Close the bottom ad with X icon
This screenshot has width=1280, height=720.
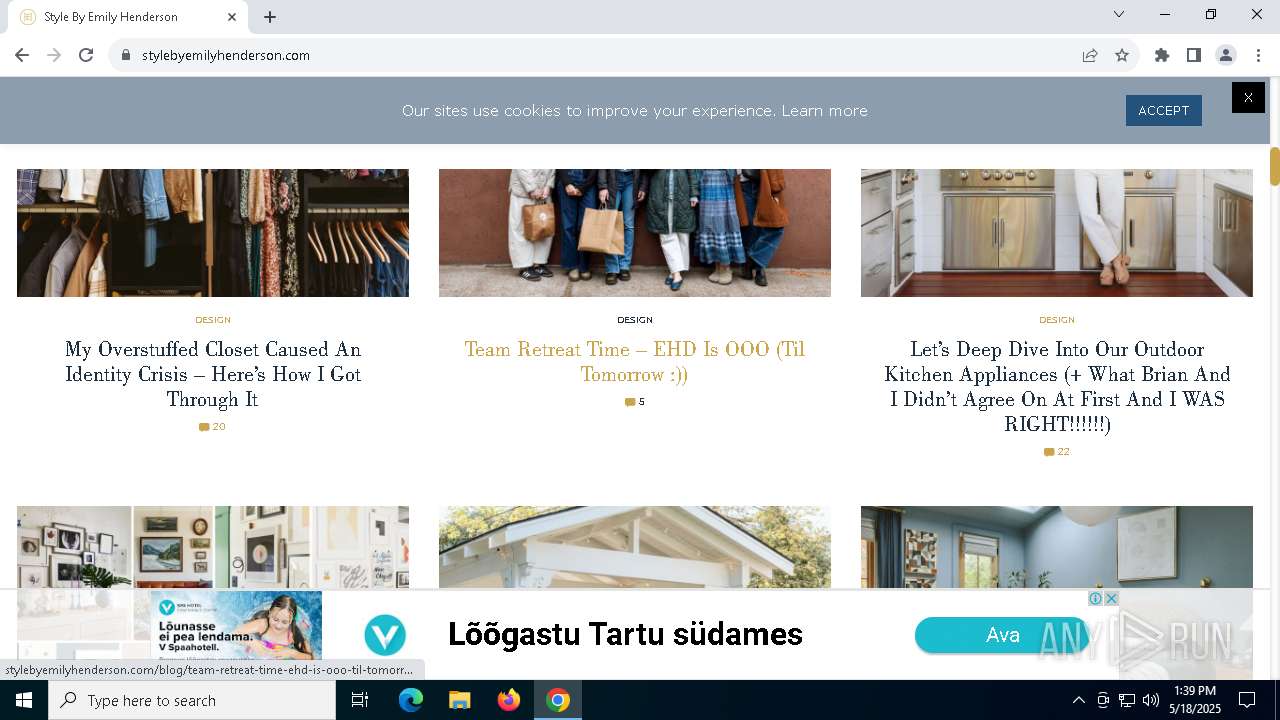tap(1111, 598)
